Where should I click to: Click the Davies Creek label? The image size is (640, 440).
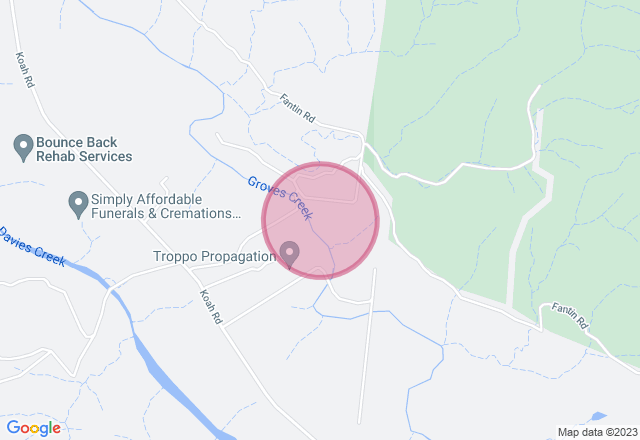33,247
